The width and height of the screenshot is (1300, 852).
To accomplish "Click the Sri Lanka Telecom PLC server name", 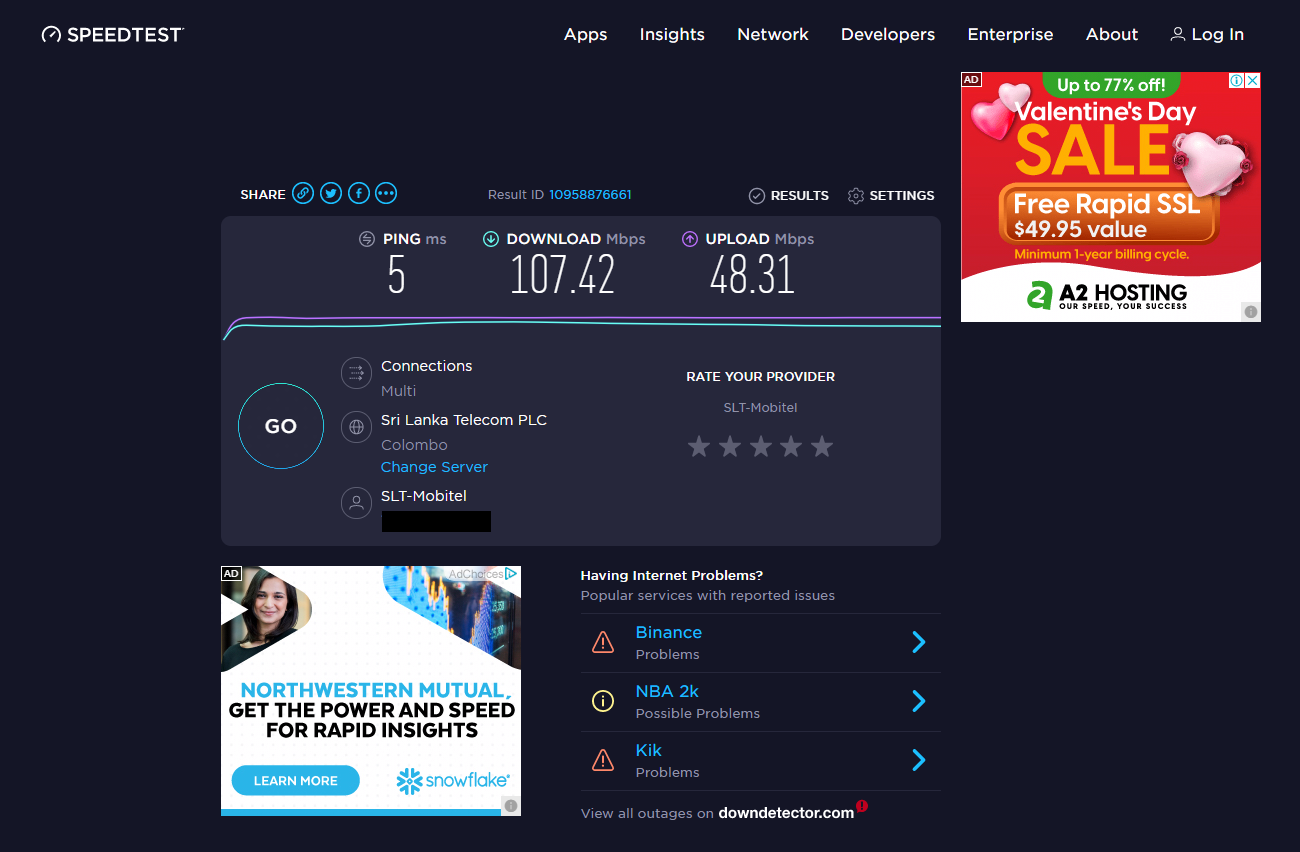I will click(464, 420).
